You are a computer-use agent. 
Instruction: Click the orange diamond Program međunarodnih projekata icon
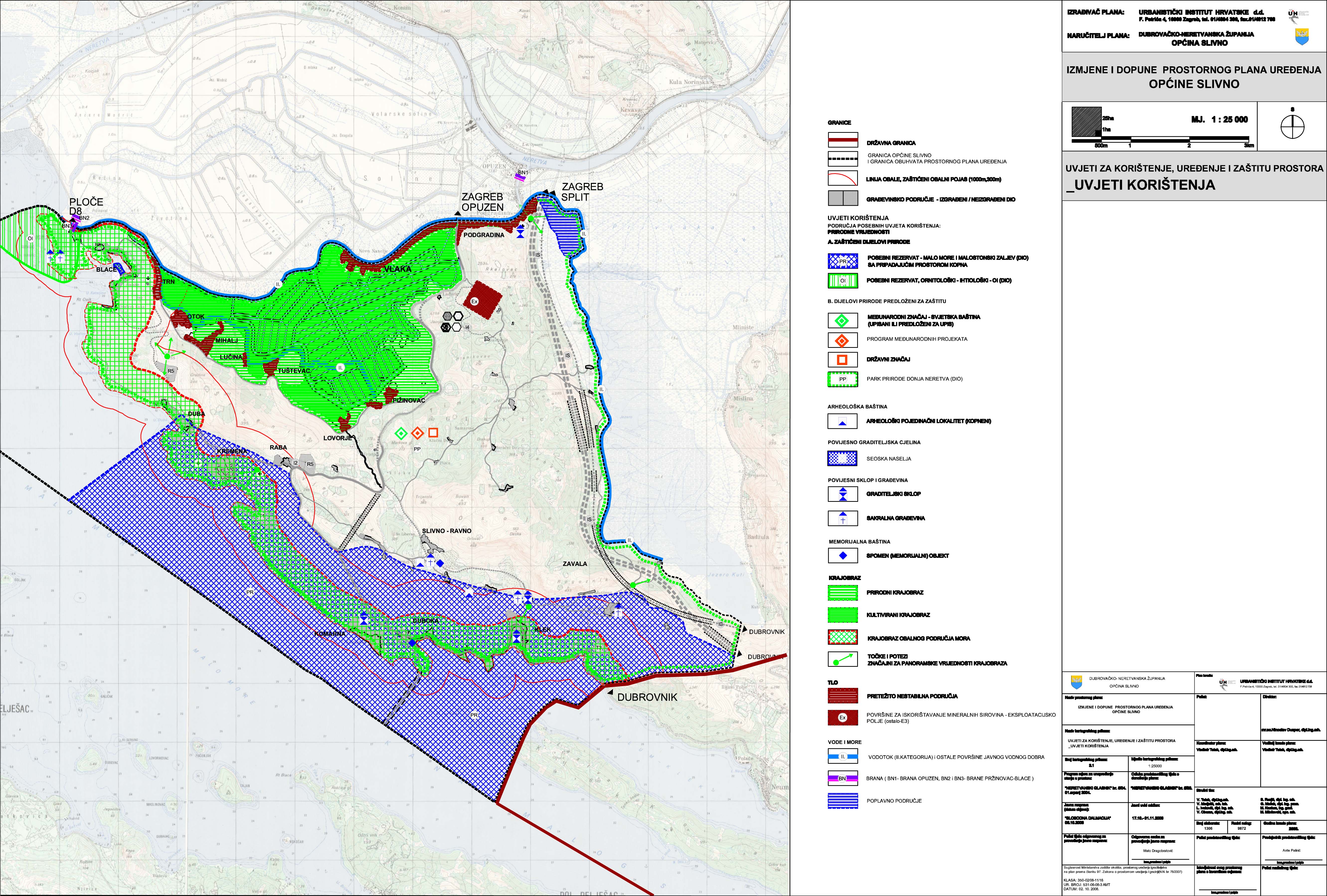click(842, 340)
